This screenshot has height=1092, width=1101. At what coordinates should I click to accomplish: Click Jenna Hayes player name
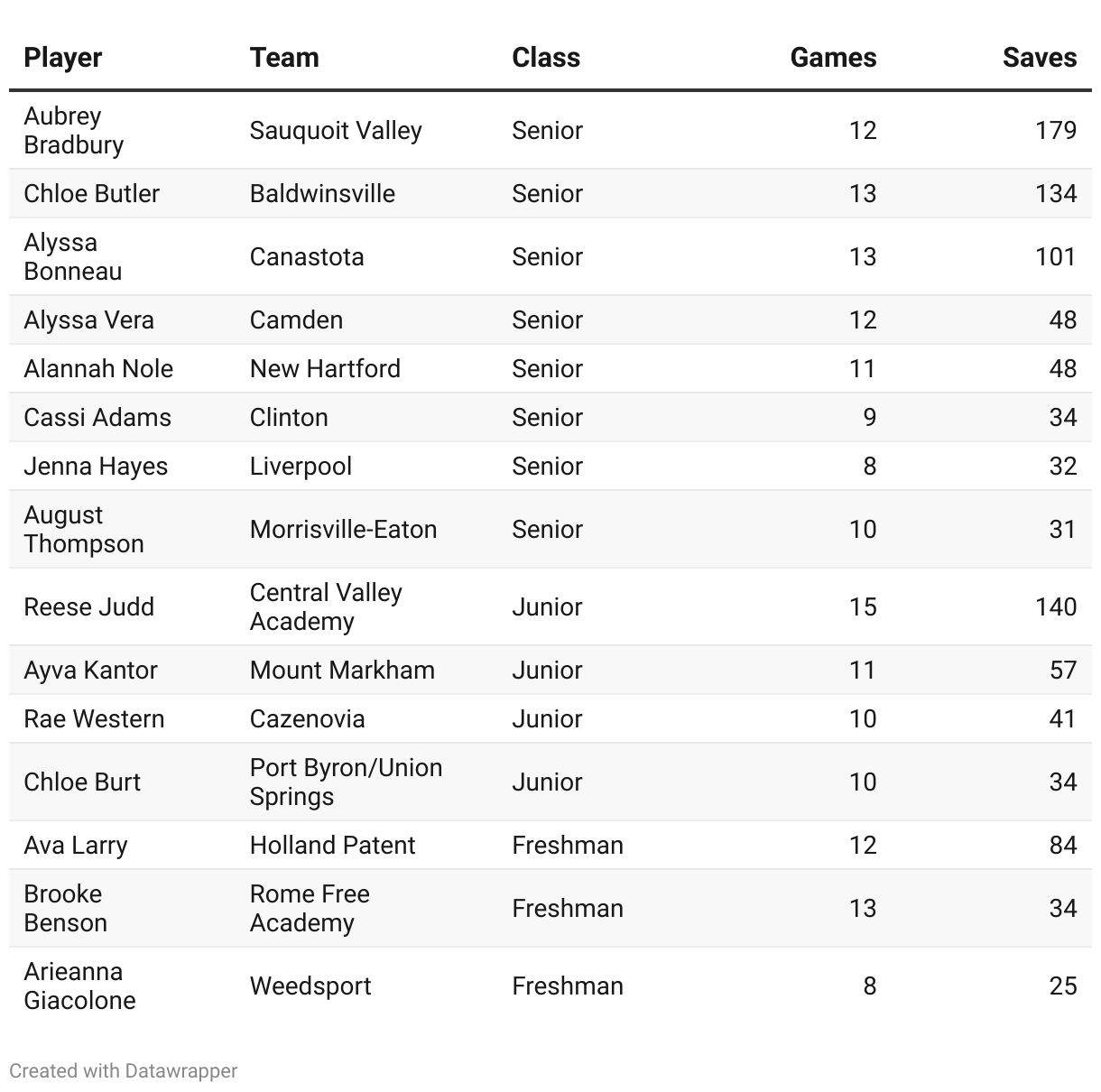96,466
